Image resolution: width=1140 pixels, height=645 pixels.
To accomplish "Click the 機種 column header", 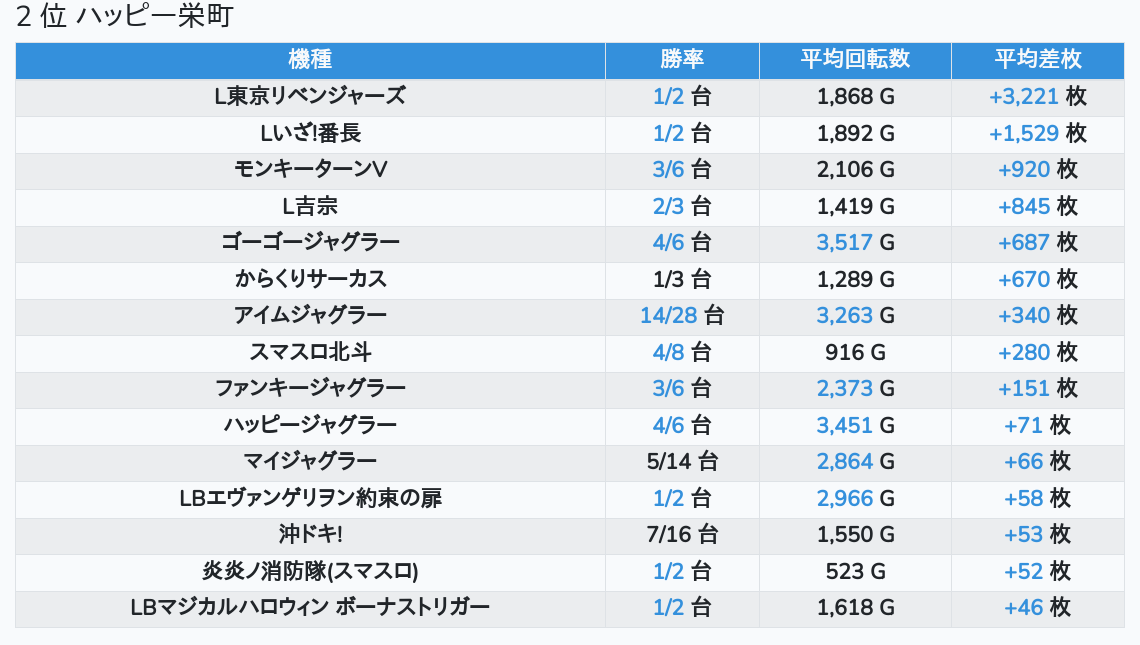I will (310, 60).
